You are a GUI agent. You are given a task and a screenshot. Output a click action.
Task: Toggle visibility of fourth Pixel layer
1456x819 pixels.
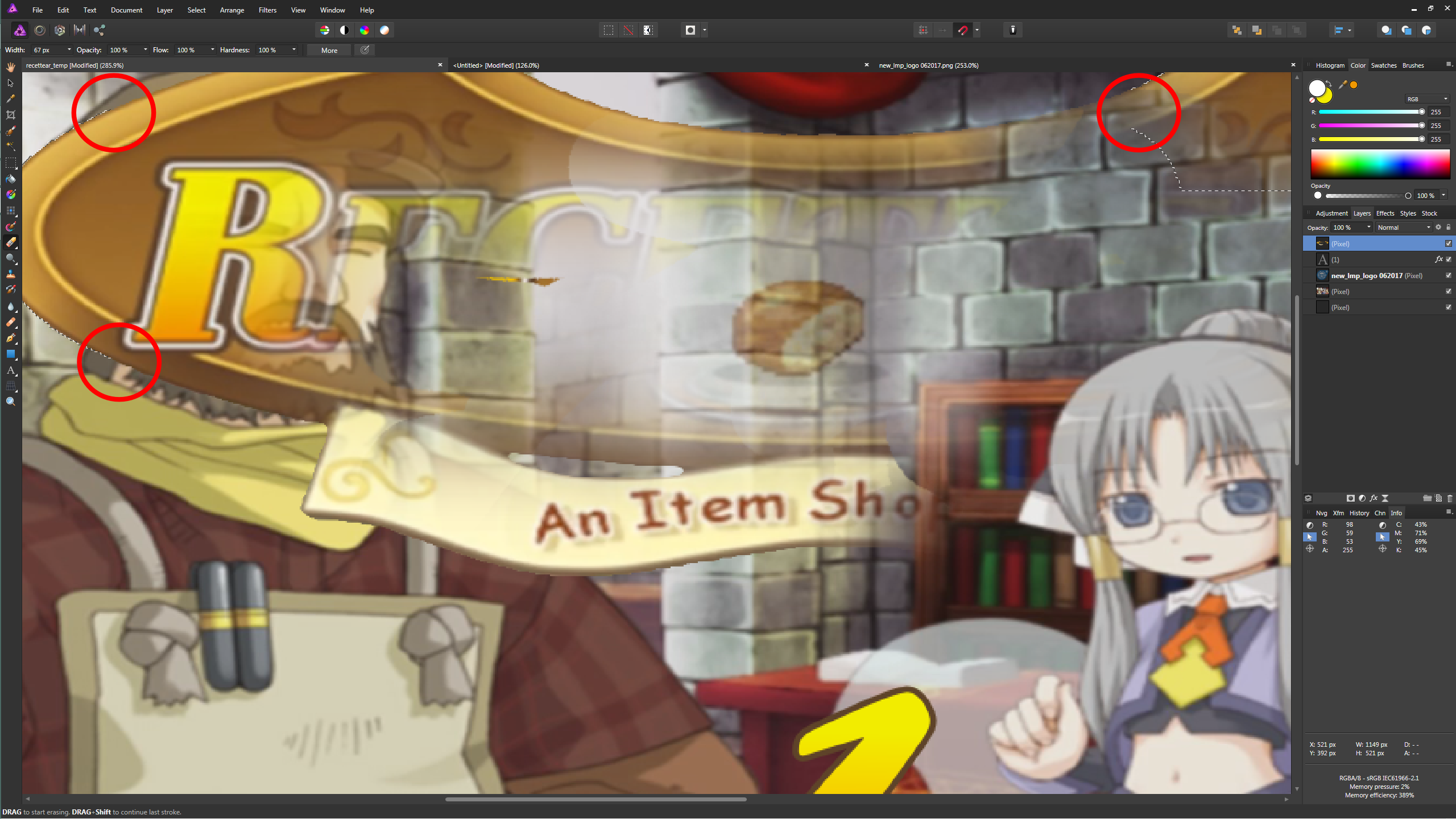click(1449, 291)
